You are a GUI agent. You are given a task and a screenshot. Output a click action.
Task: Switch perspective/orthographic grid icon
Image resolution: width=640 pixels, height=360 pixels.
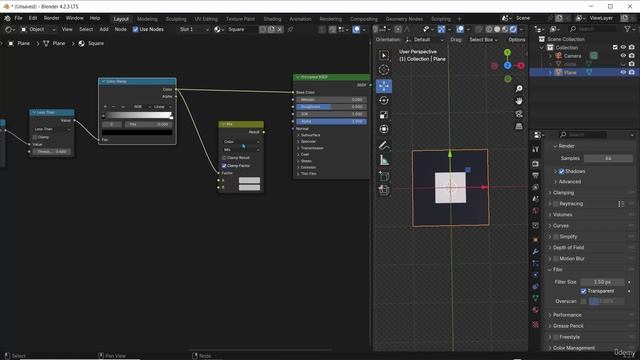pyautogui.click(x=519, y=126)
